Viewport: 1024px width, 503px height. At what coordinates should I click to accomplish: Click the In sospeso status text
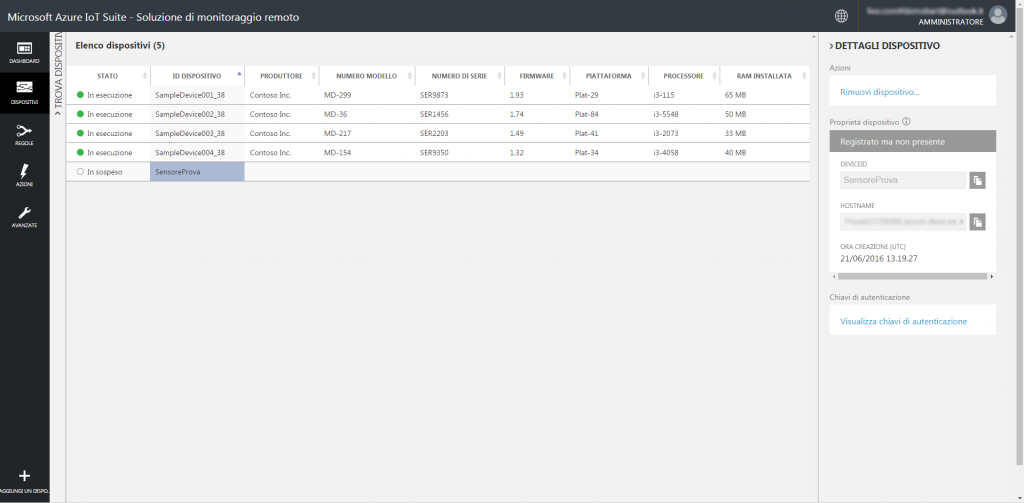point(104,172)
